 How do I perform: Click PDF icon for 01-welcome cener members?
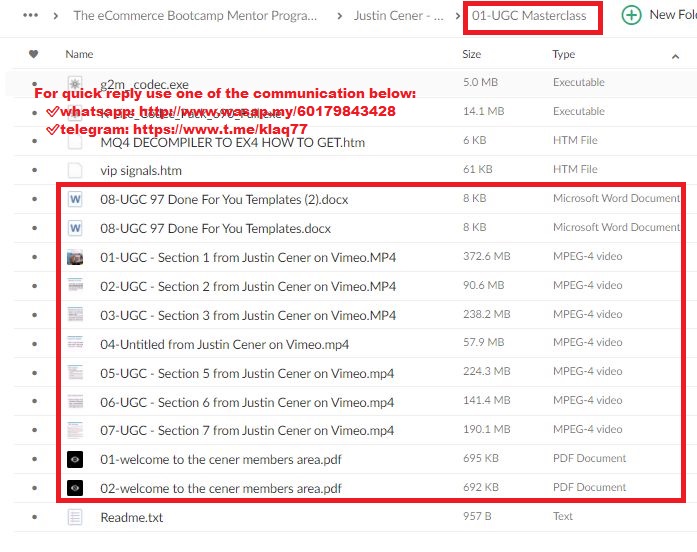pyautogui.click(x=75, y=459)
